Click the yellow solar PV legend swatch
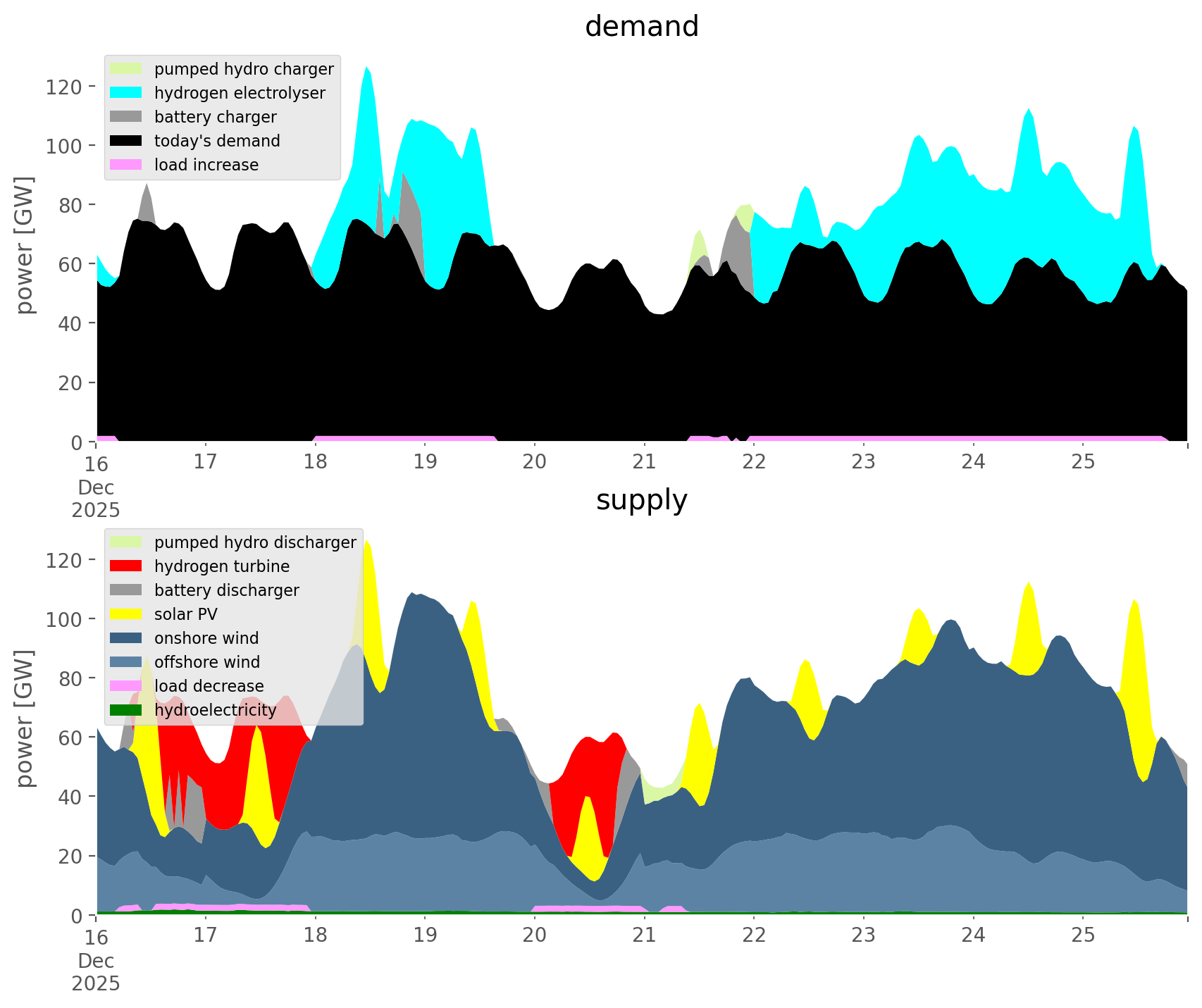The width and height of the screenshot is (1202, 1008). 126,614
